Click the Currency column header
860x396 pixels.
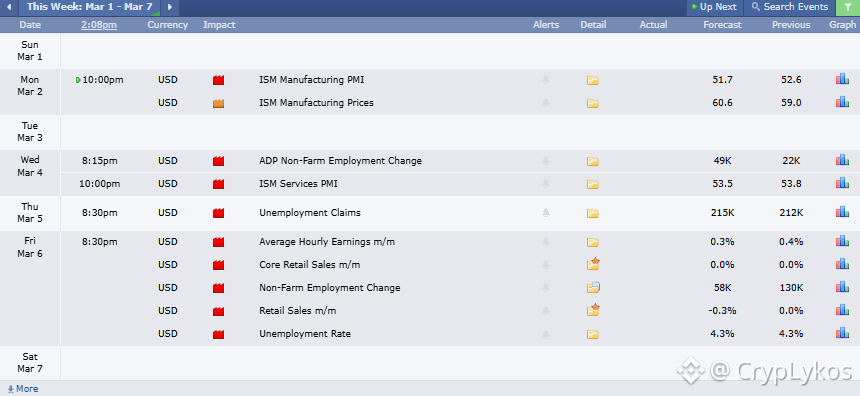pyautogui.click(x=167, y=25)
